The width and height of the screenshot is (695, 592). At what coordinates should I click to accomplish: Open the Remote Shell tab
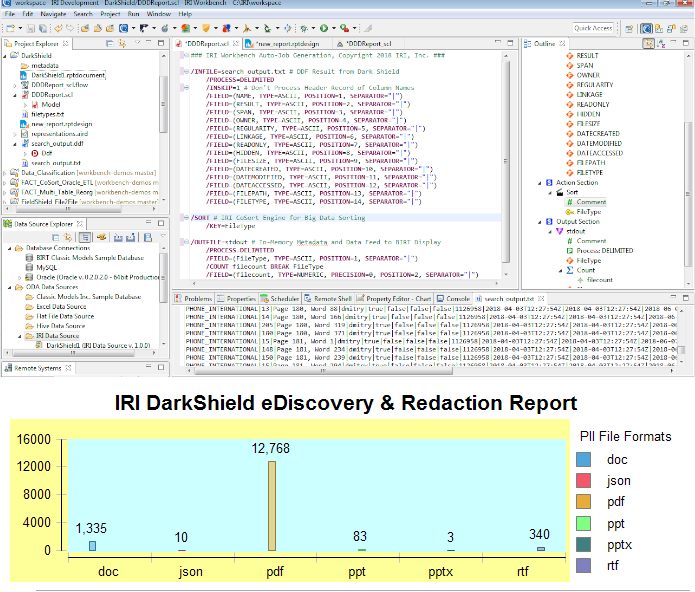click(x=328, y=299)
